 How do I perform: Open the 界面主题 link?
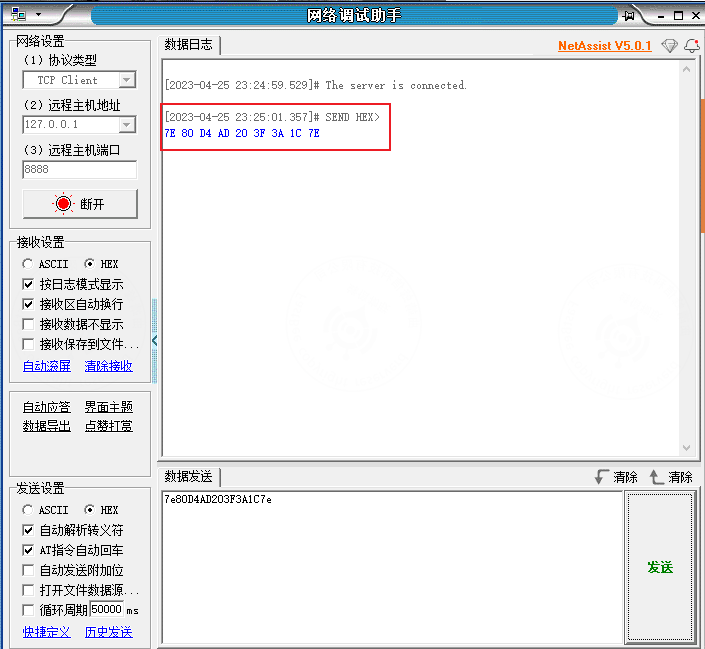click(109, 407)
